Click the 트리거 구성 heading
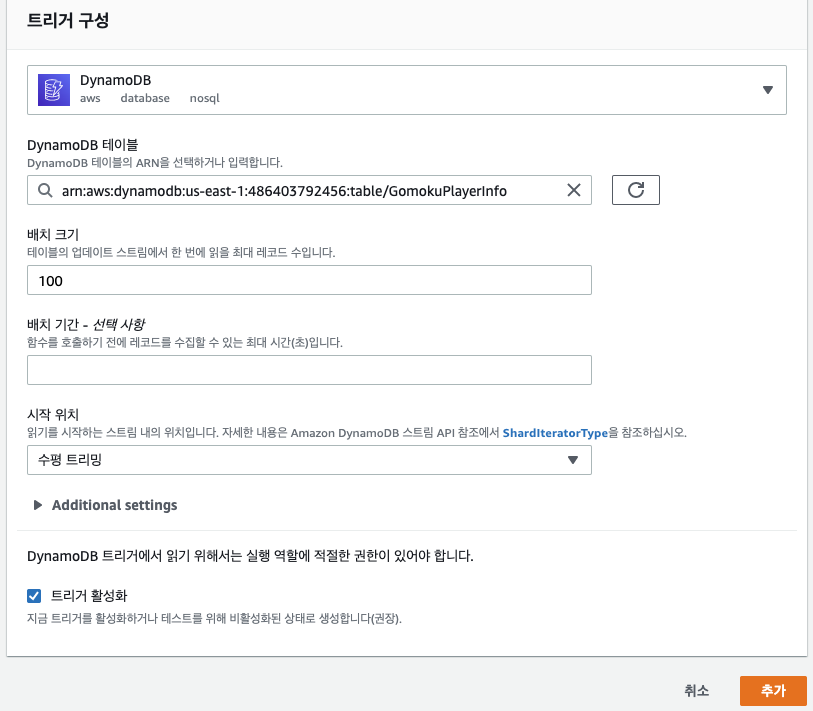 coord(68,21)
